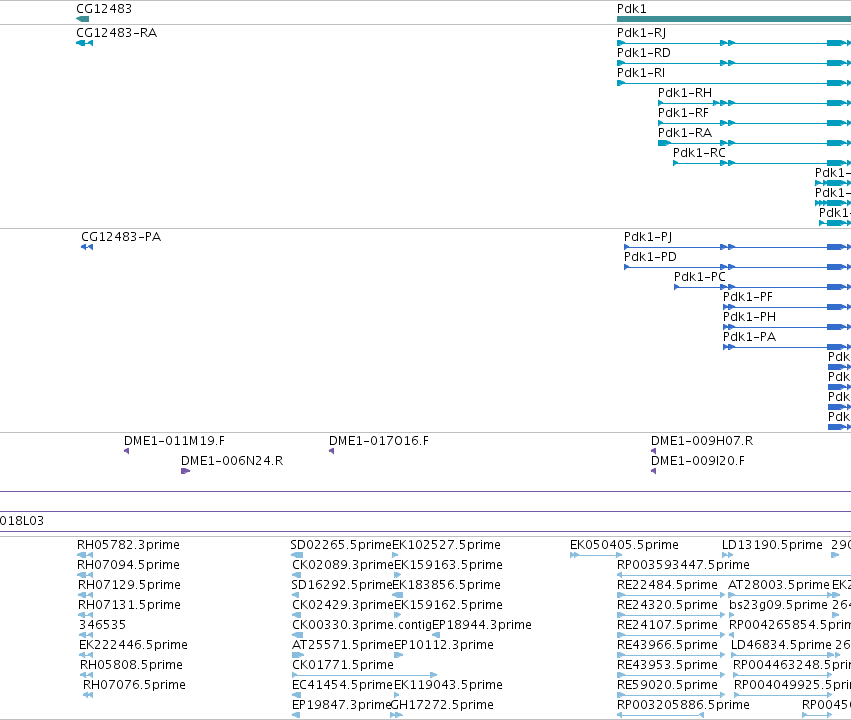Click the bs23g09.5prime EST label

tap(778, 605)
